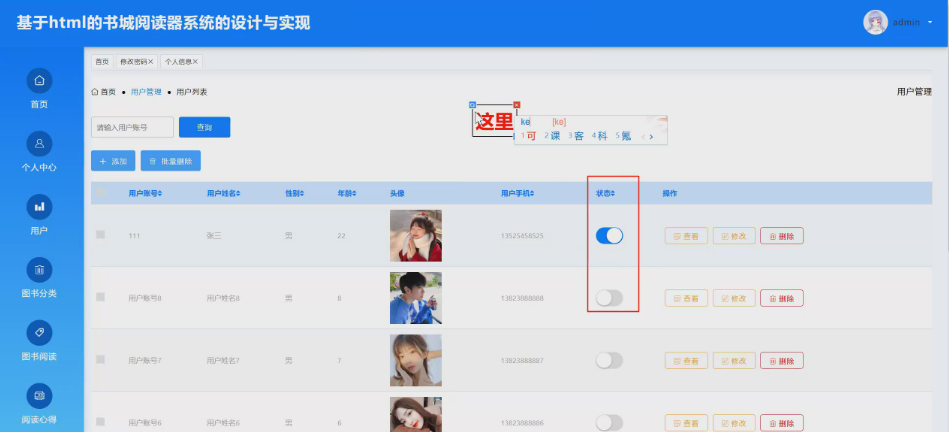
Task: Click 删除 for user 111
Action: (x=782, y=236)
